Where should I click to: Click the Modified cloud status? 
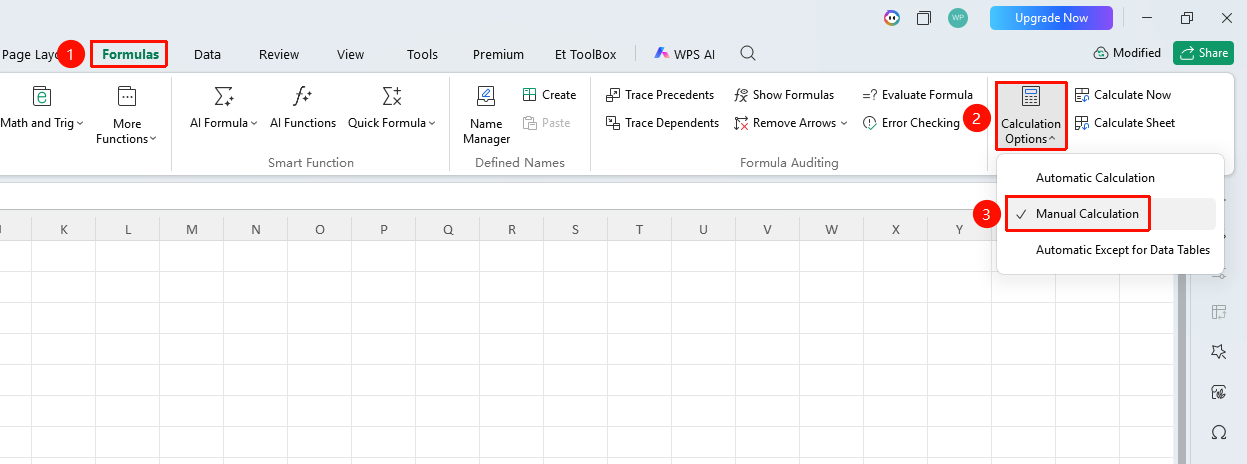click(x=1127, y=53)
